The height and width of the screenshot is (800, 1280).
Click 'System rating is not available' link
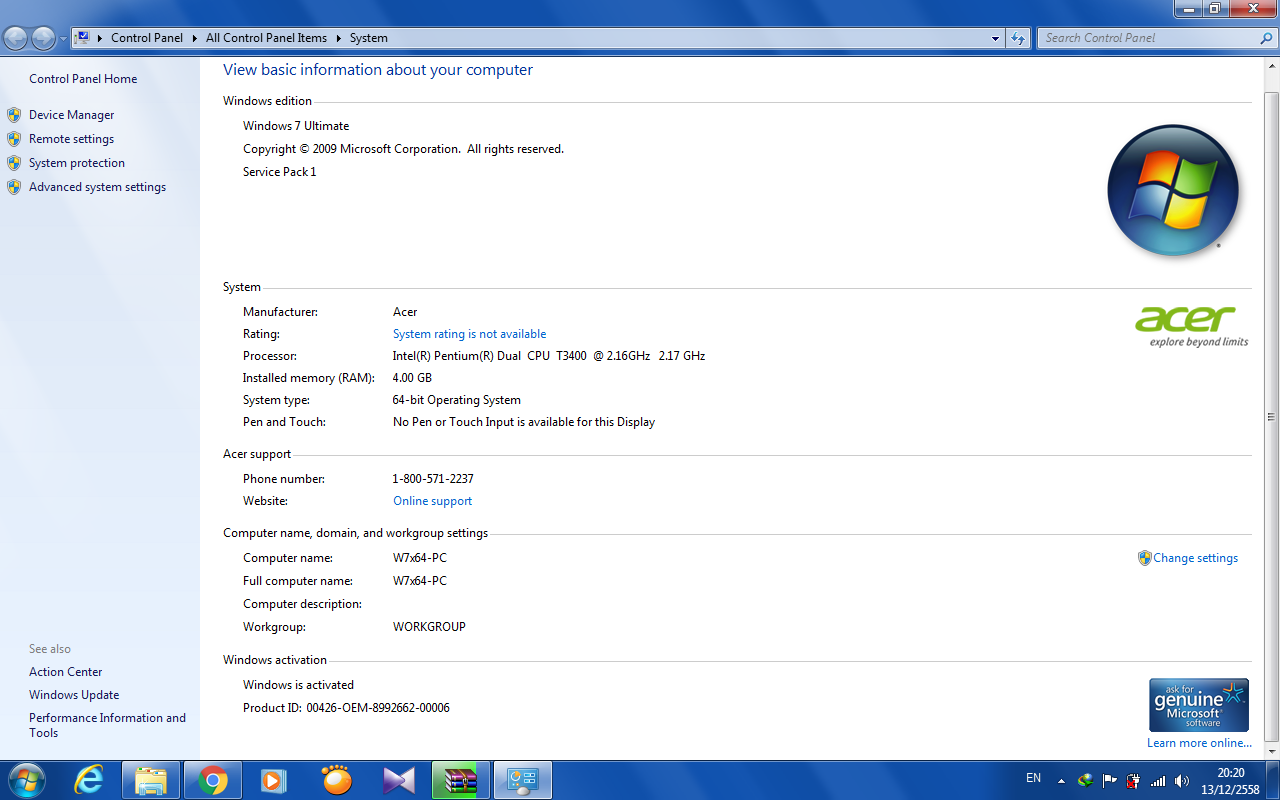point(469,334)
